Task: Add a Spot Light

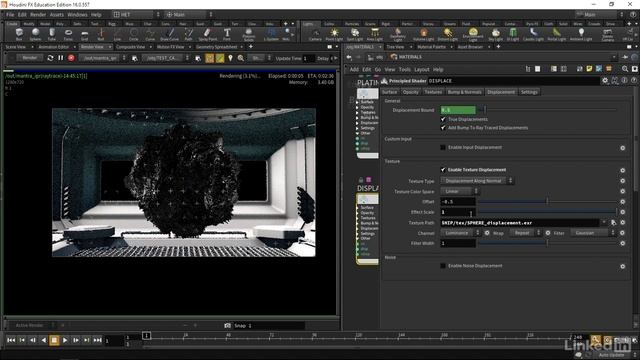Action: click(355, 34)
